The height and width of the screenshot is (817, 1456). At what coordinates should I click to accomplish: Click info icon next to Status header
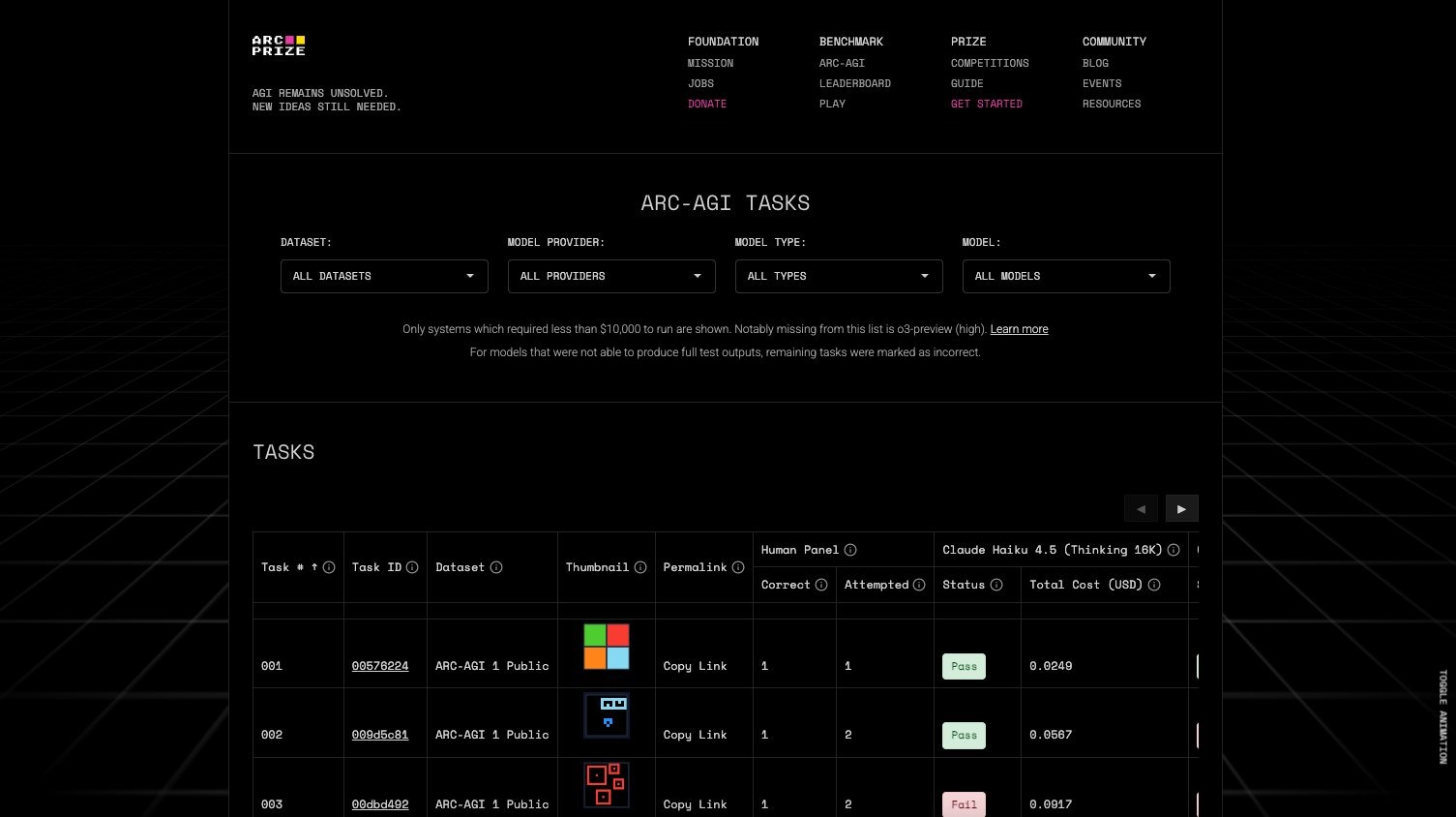point(996,585)
